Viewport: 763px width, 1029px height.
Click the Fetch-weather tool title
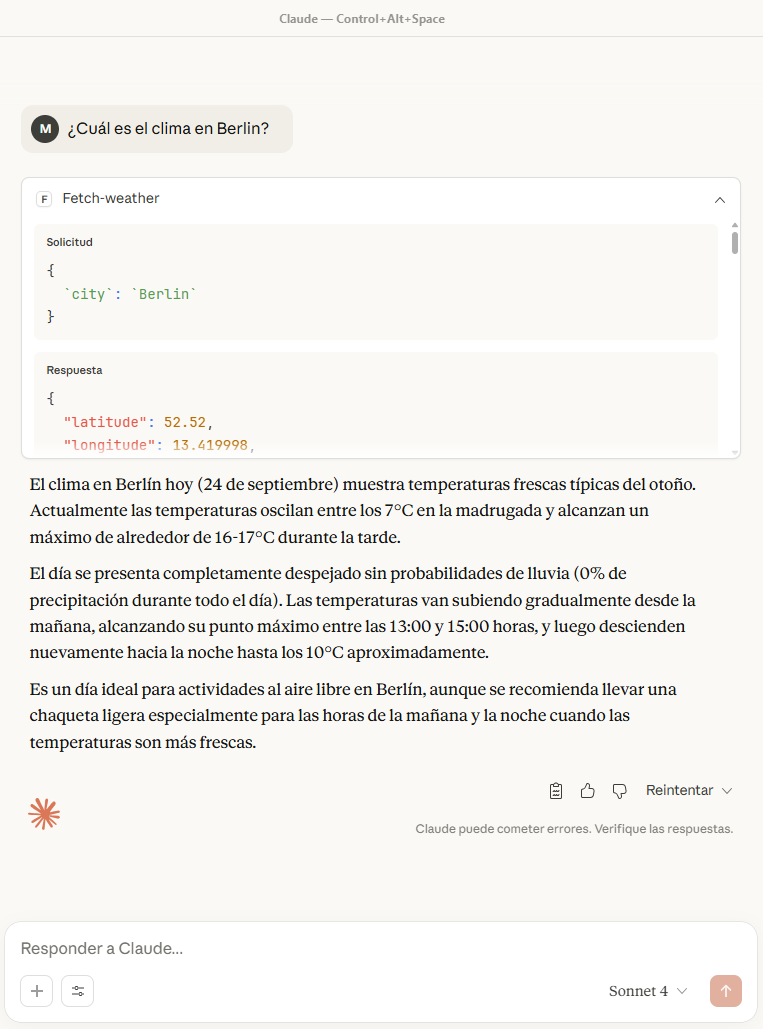pyautogui.click(x=111, y=198)
